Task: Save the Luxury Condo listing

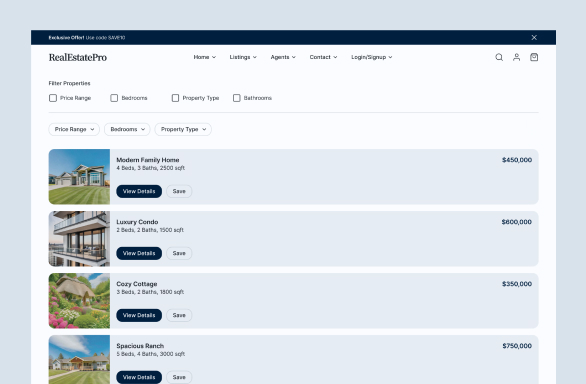Action: (x=179, y=254)
